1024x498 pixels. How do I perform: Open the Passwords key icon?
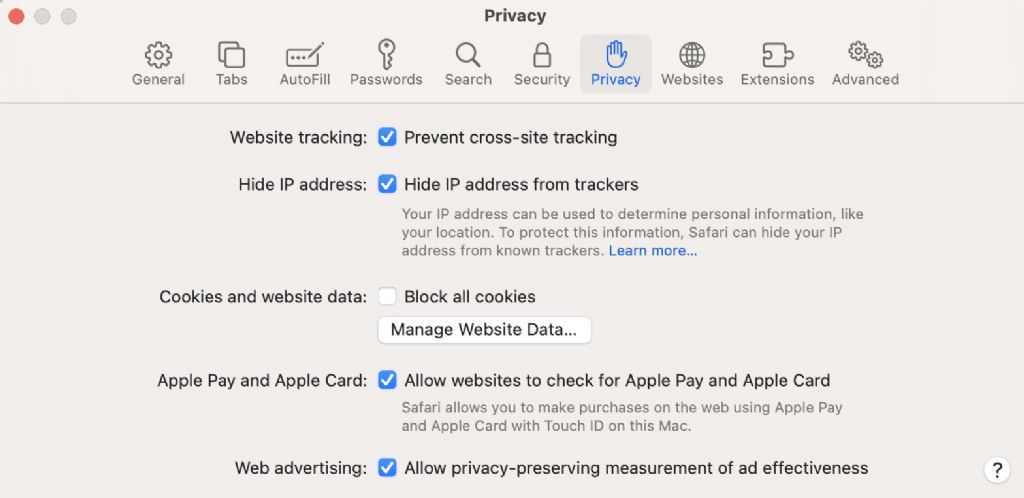(x=386, y=54)
